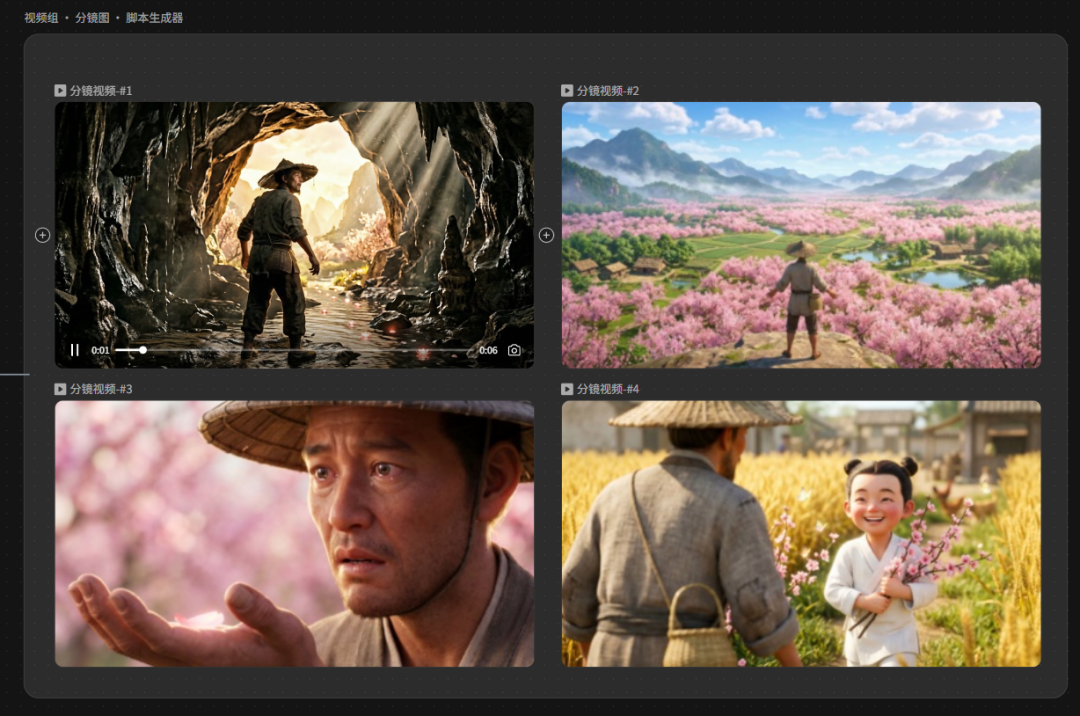The width and height of the screenshot is (1080, 716).
Task: Click the plus icon left of video #1
Action: (x=42, y=235)
